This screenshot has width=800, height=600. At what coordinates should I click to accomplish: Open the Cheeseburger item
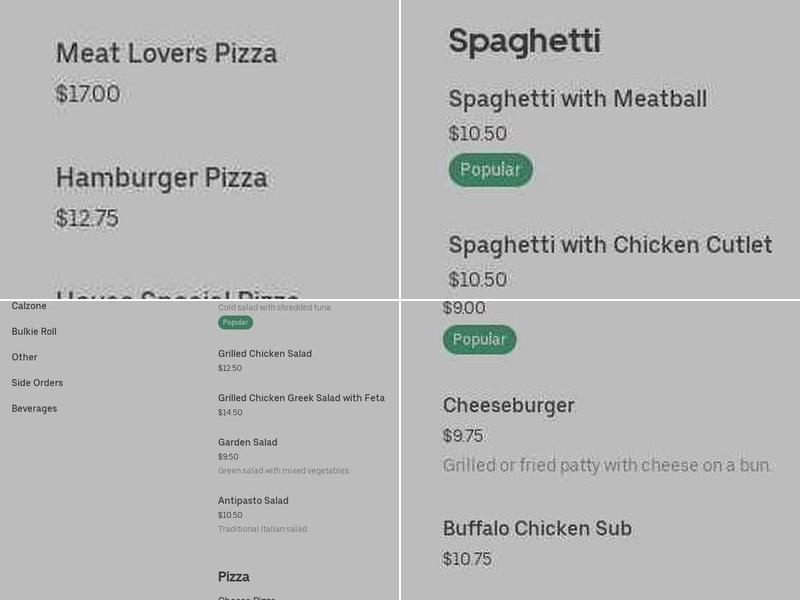[508, 407]
